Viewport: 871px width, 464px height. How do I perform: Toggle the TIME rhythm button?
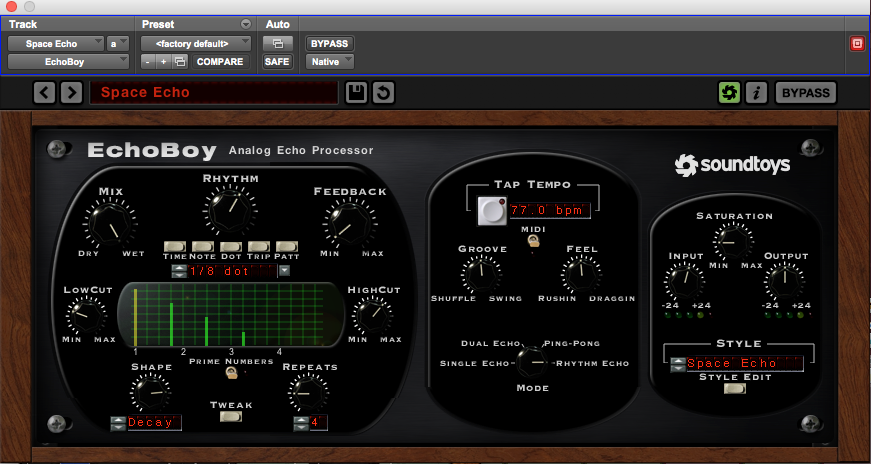pyautogui.click(x=174, y=246)
